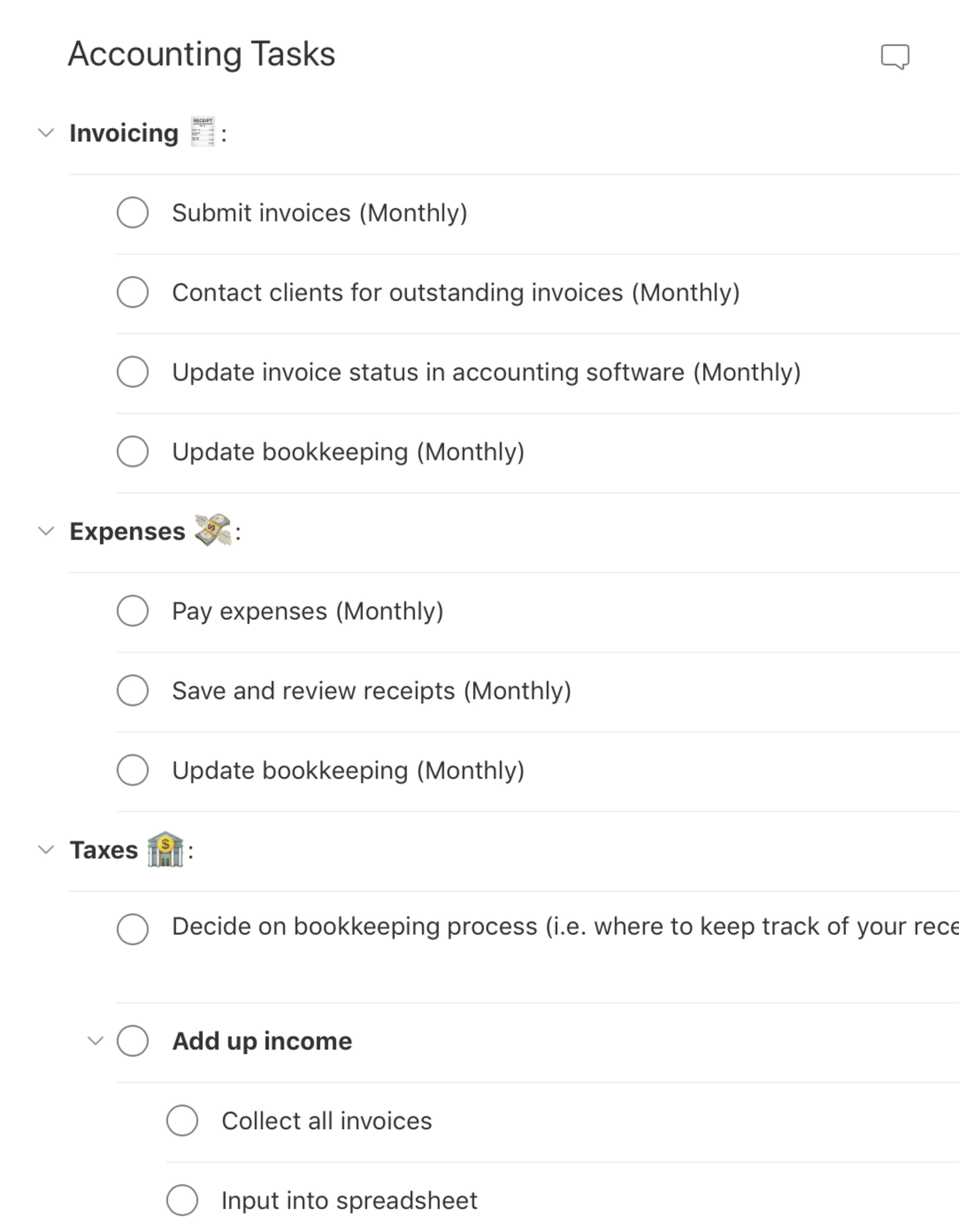Complete the Add up income parent task
959x1232 pixels.
(x=133, y=1041)
